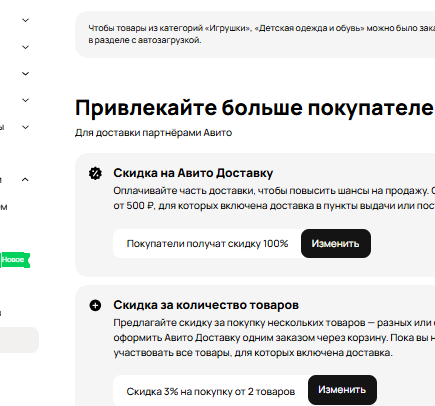The width and height of the screenshot is (435, 406).
Task: Expand the sidebar section ending in letter ы
Action: (25, 127)
